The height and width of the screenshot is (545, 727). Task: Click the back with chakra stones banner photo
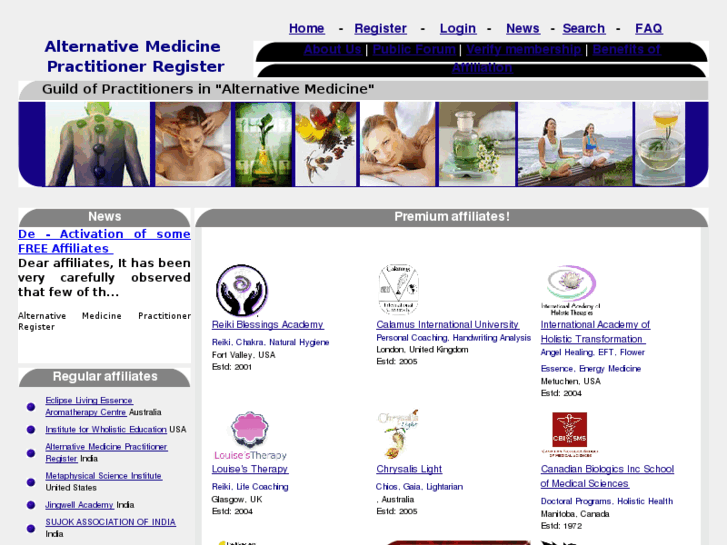pyautogui.click(x=97, y=144)
